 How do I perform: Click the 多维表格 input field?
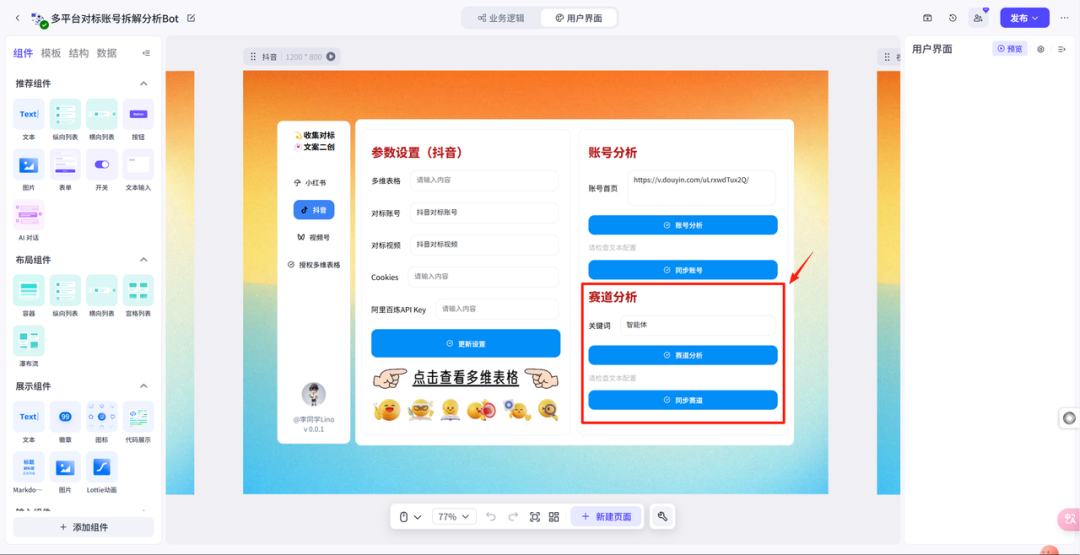(x=484, y=180)
